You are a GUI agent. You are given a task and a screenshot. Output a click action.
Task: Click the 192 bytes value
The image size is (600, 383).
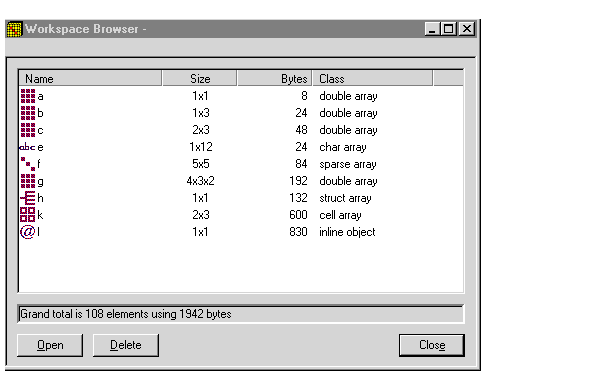click(298, 181)
